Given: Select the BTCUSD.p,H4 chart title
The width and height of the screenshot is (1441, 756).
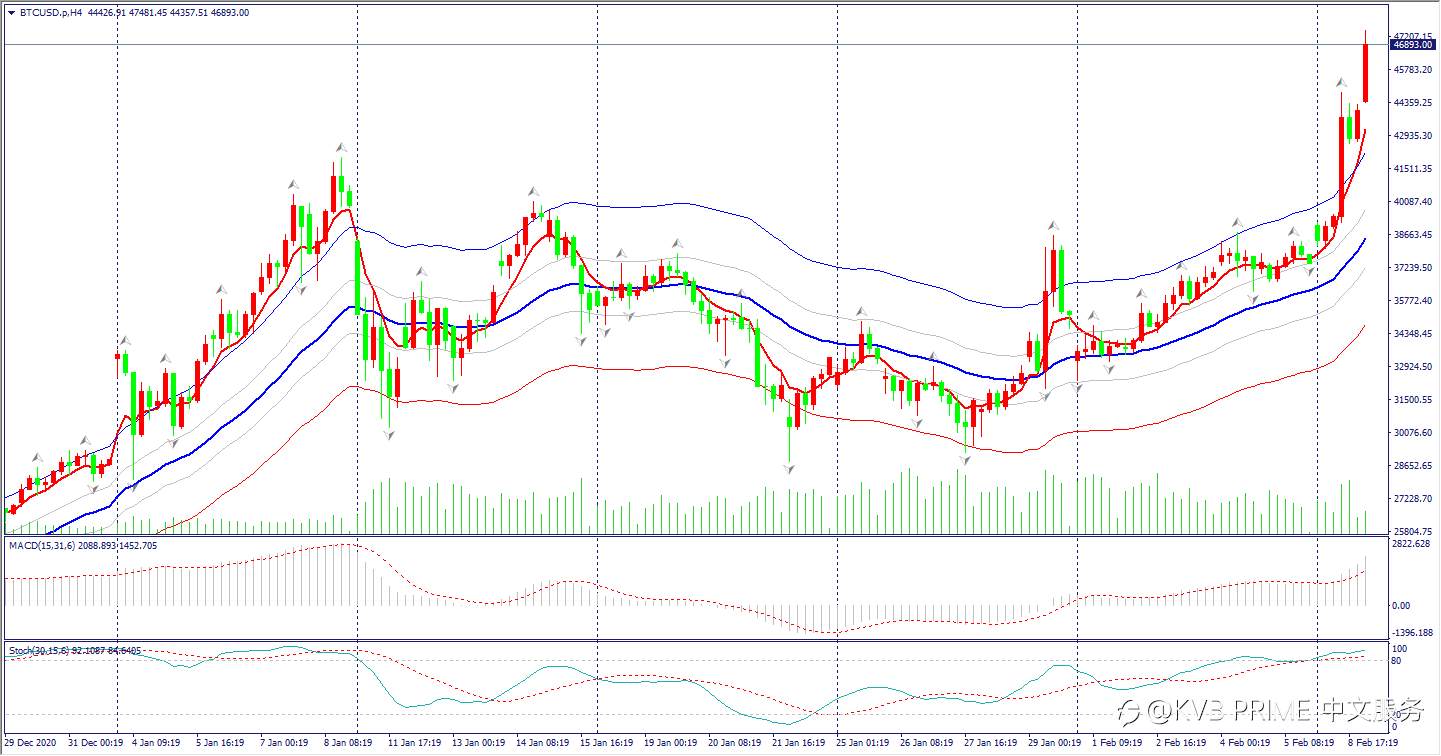Looking at the screenshot, I should [50, 13].
